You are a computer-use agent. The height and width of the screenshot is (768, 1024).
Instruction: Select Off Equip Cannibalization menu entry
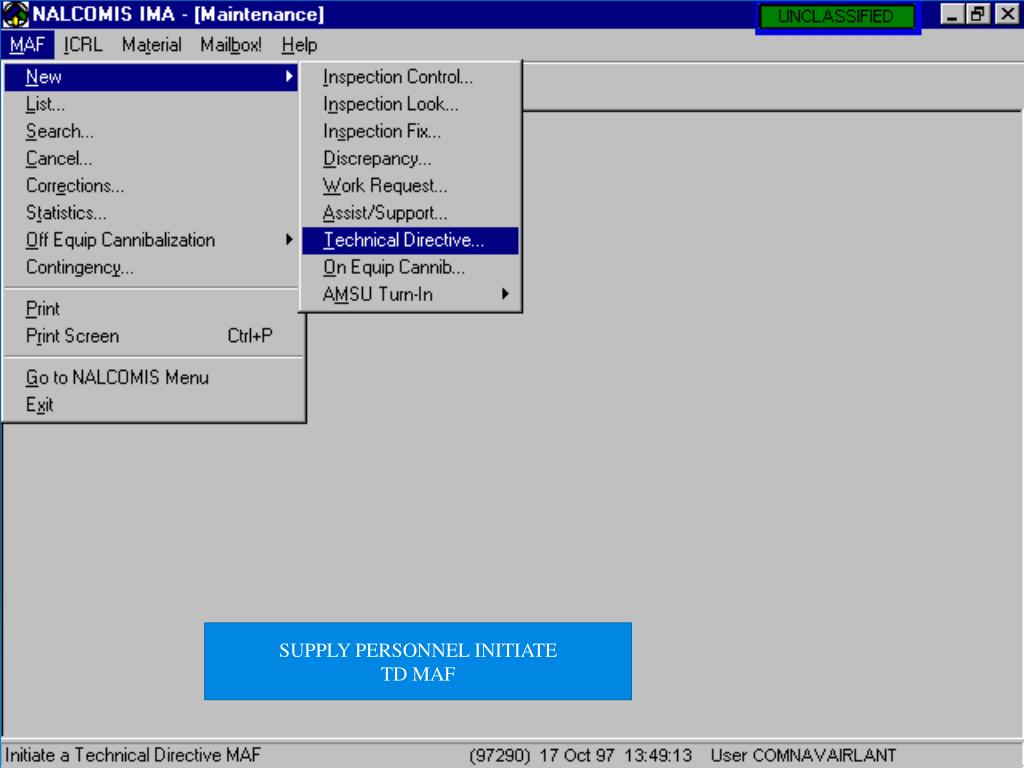pos(151,240)
